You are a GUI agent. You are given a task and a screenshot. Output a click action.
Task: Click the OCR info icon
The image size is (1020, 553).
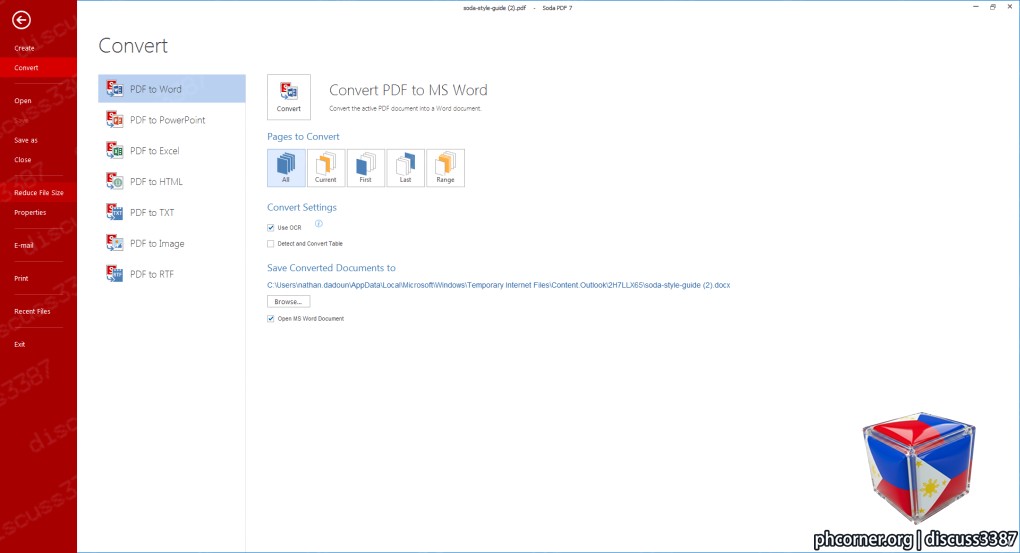(x=319, y=224)
